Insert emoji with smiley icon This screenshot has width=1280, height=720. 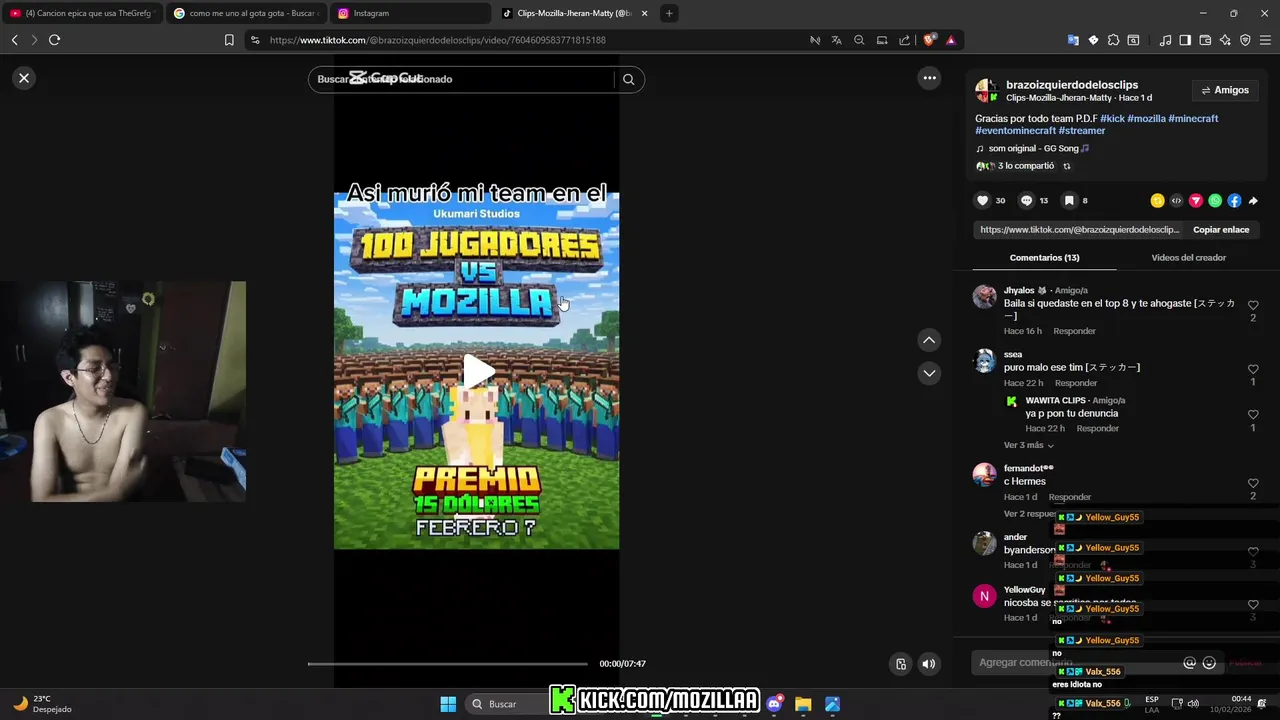pos(1209,663)
